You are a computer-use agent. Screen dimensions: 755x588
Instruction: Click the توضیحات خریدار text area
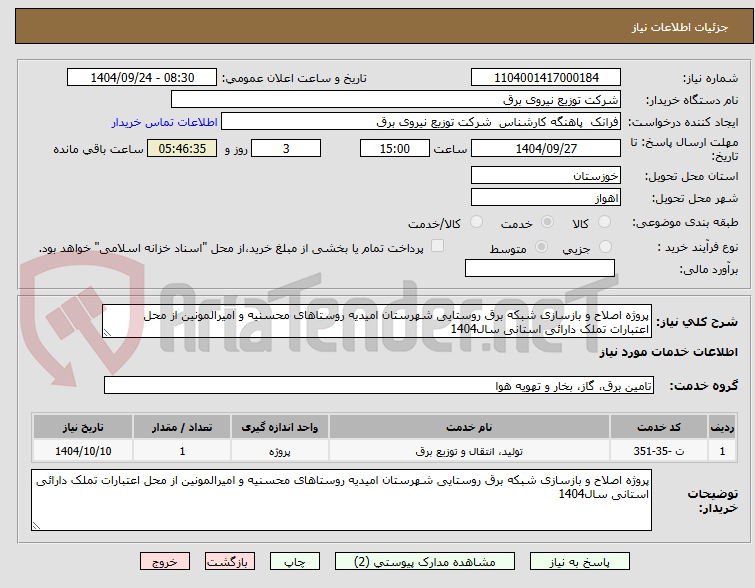pyautogui.click(x=341, y=500)
